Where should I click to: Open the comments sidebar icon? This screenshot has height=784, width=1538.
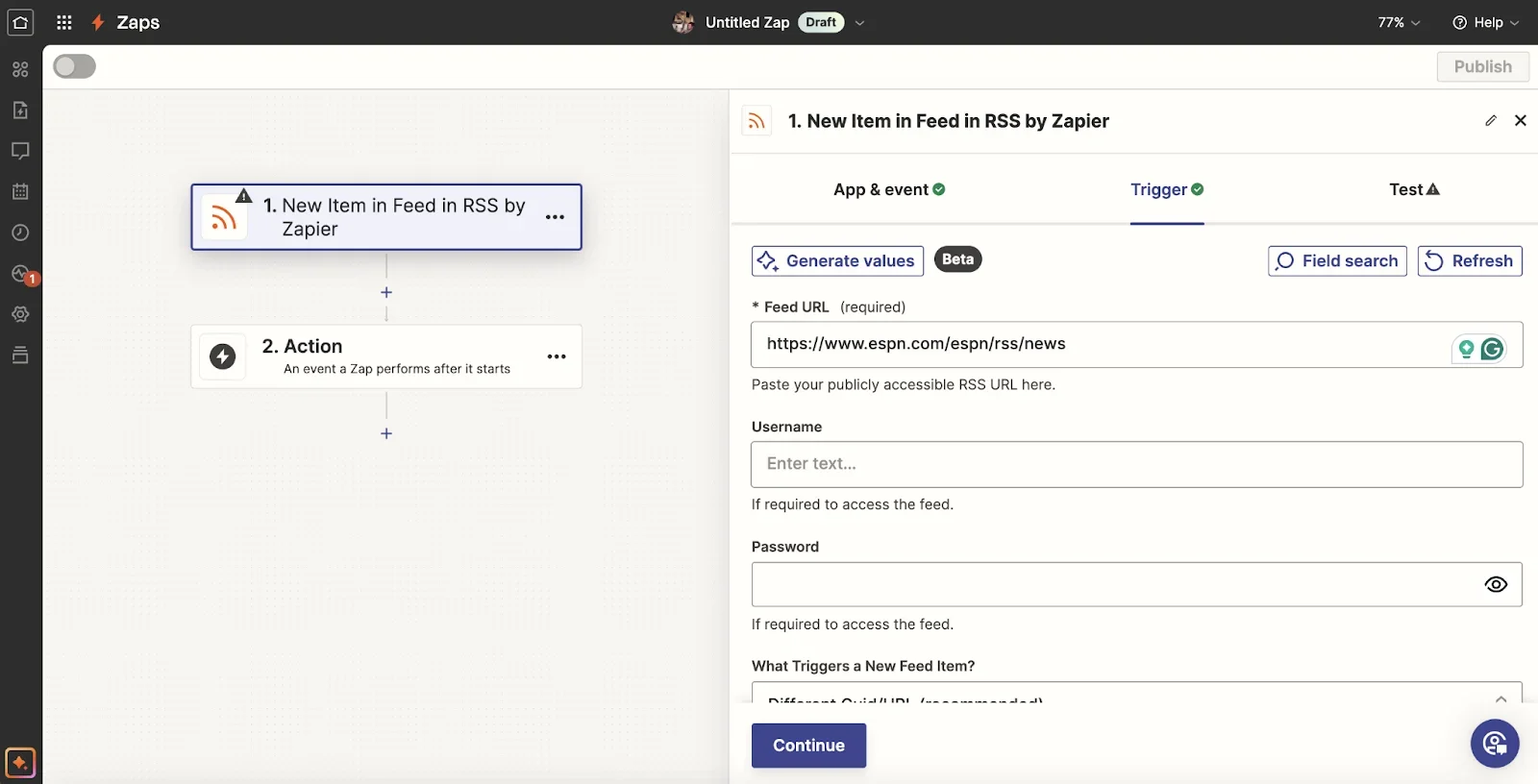tap(20, 151)
